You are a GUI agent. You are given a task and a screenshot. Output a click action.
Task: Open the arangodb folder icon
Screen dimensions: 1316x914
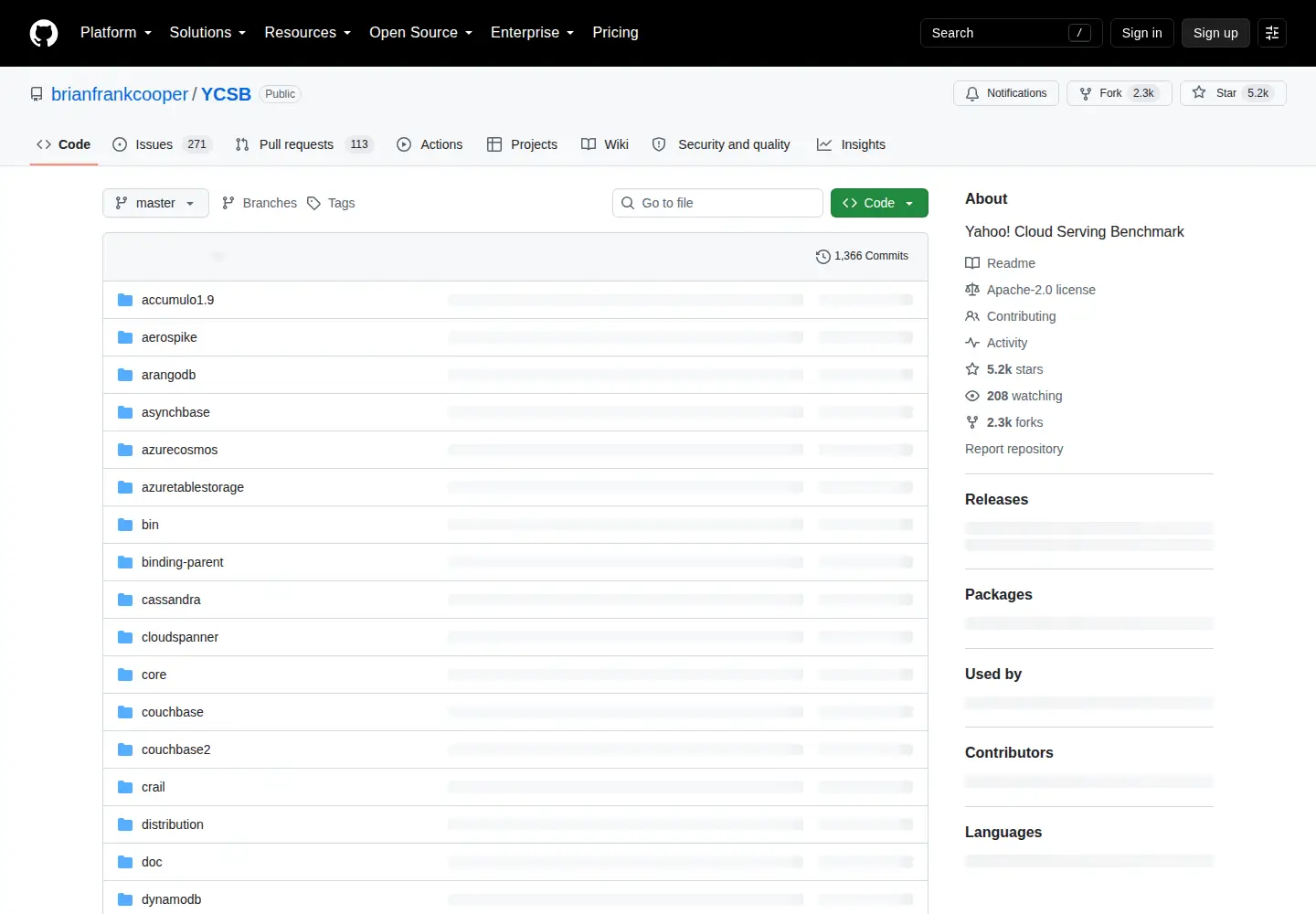(x=125, y=375)
